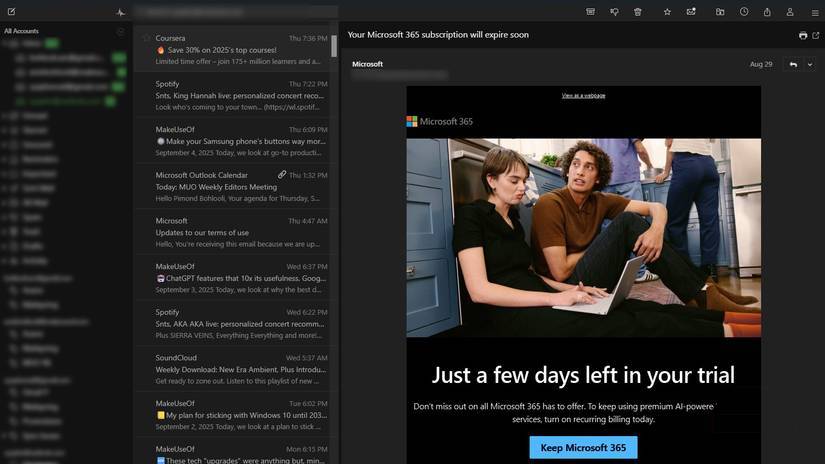
Task: Star the Coursera email in the list
Action: click(x=147, y=38)
